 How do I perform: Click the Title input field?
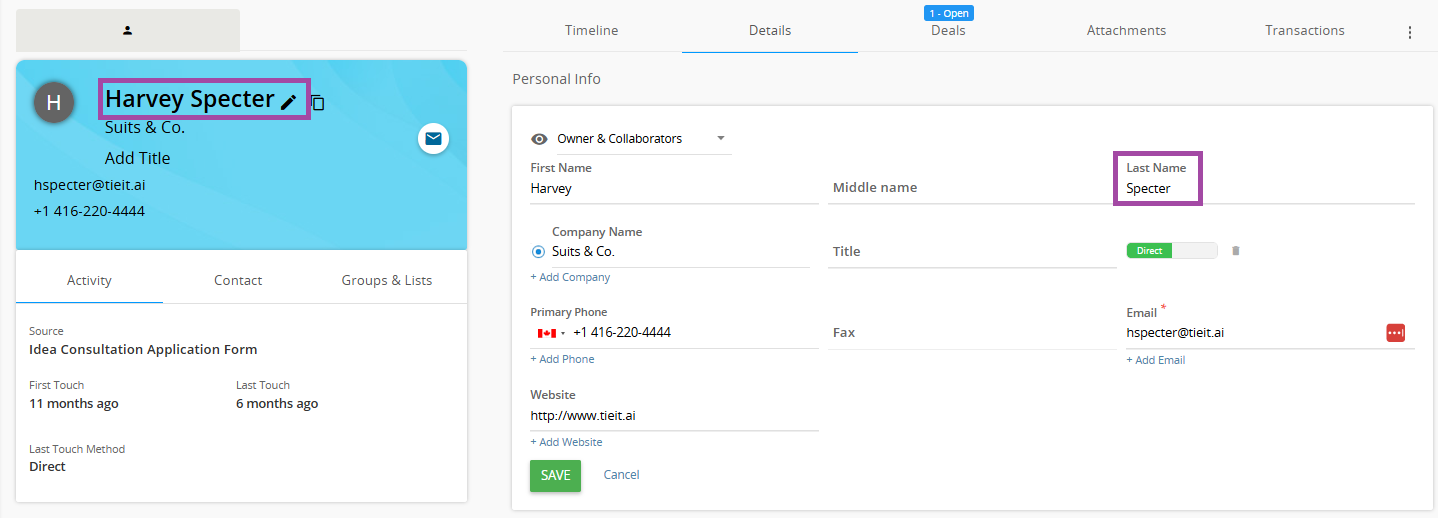972,252
